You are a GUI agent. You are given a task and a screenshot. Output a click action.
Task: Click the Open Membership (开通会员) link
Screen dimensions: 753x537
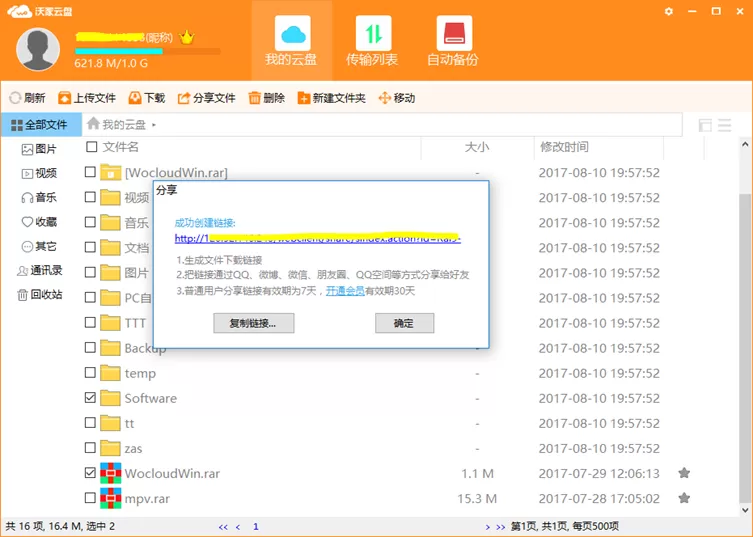(345, 291)
